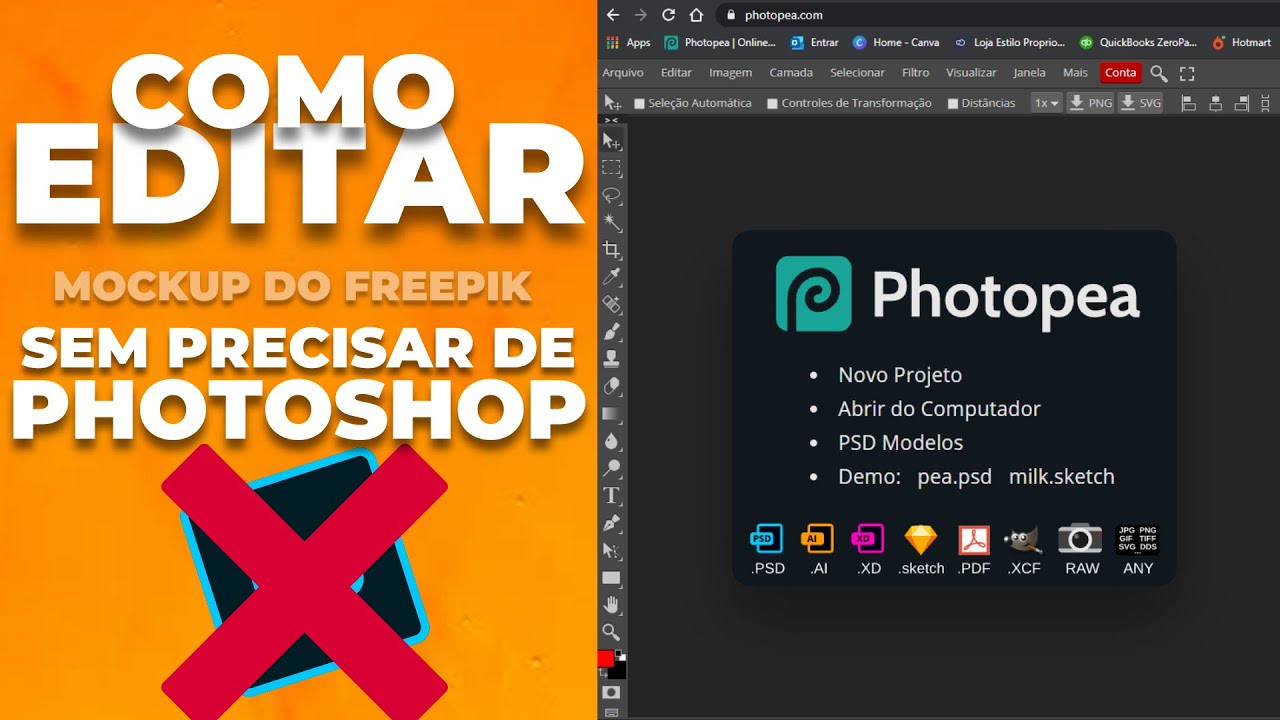Enable Distâncias checkbox
Screen dimensions: 1280x720
tap(953, 104)
